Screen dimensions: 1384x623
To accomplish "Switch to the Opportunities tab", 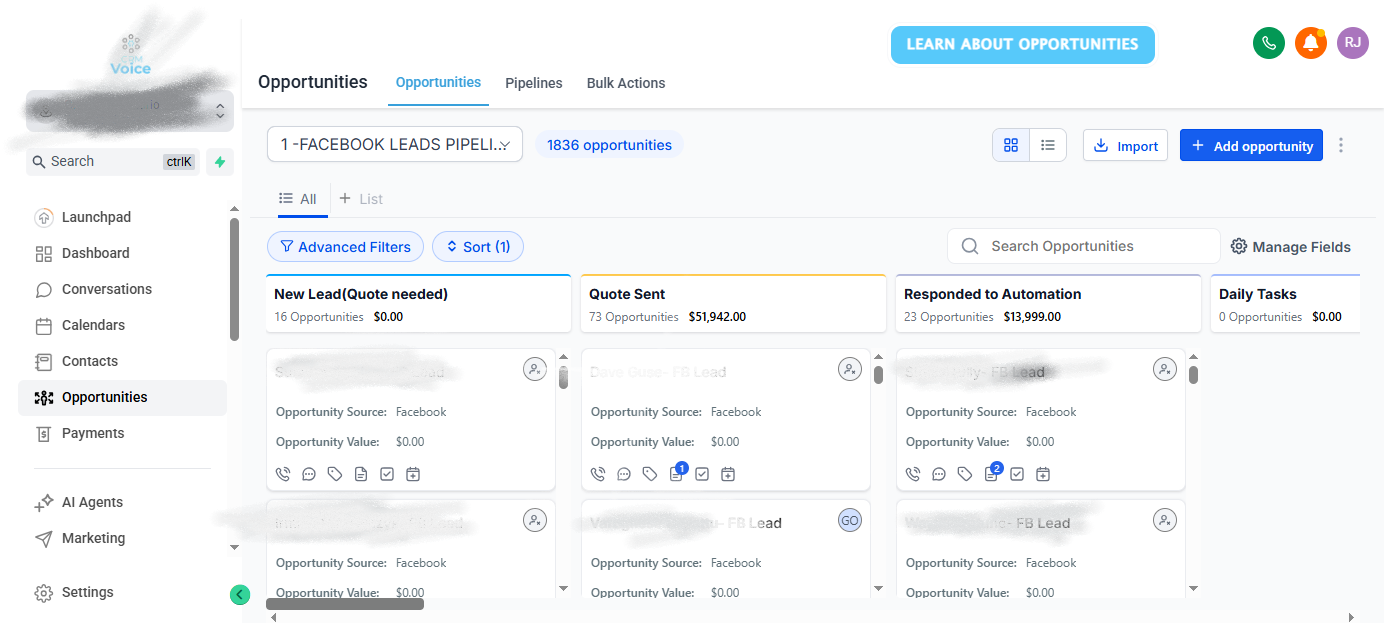I will [438, 83].
